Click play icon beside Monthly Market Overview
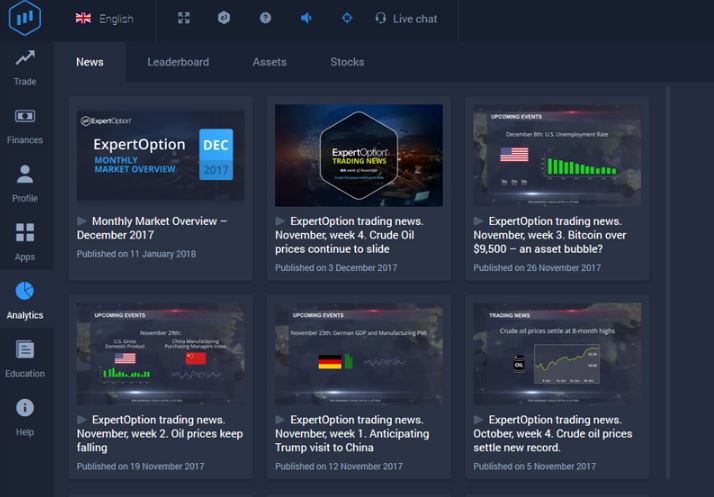Image resolution: width=714 pixels, height=497 pixels. click(x=82, y=221)
